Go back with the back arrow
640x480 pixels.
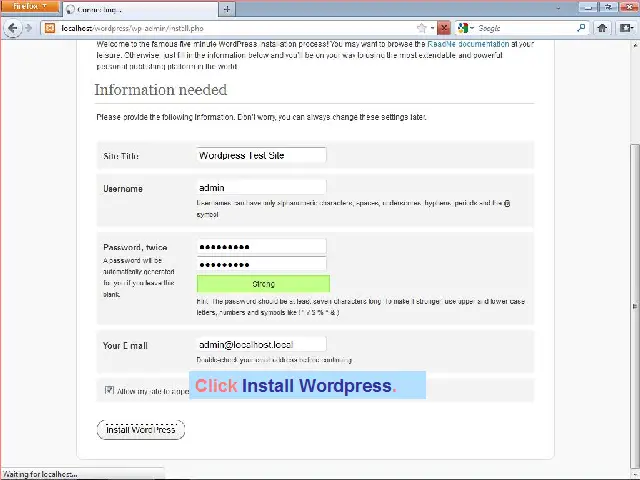point(13,28)
